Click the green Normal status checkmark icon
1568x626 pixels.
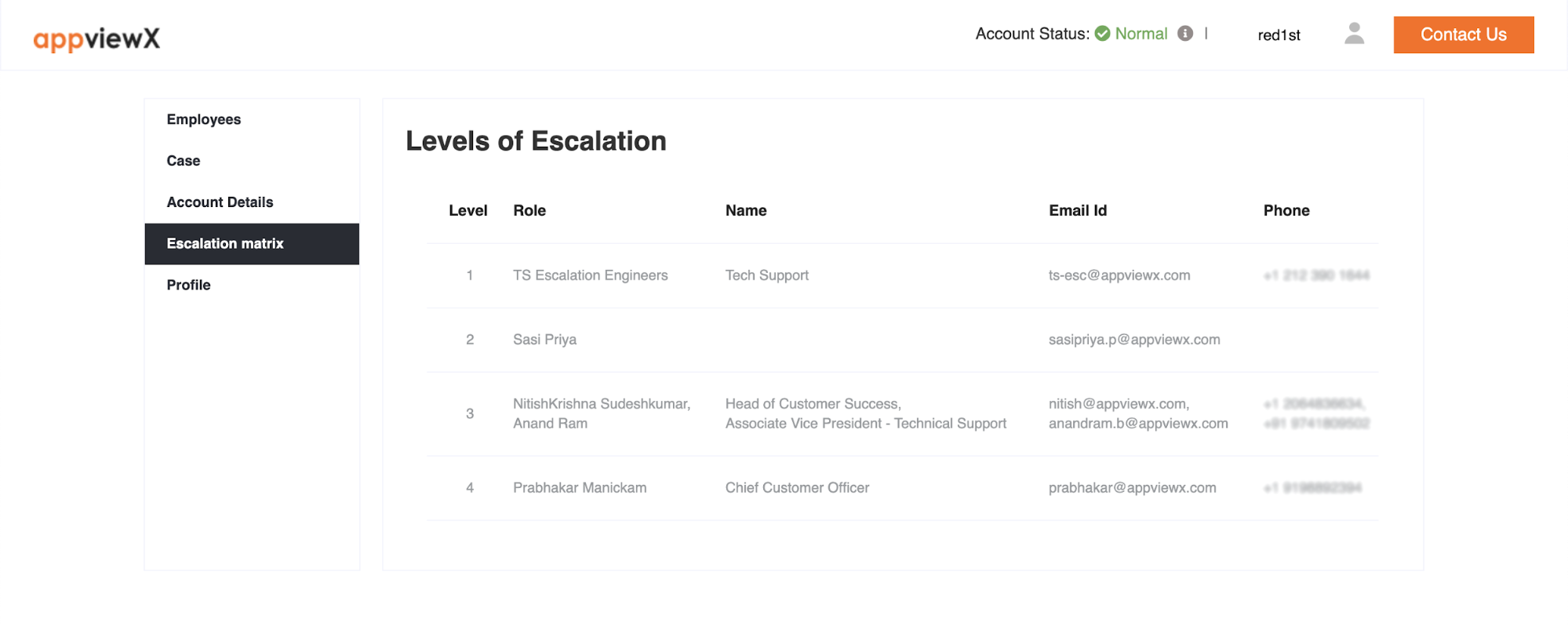coord(1102,34)
